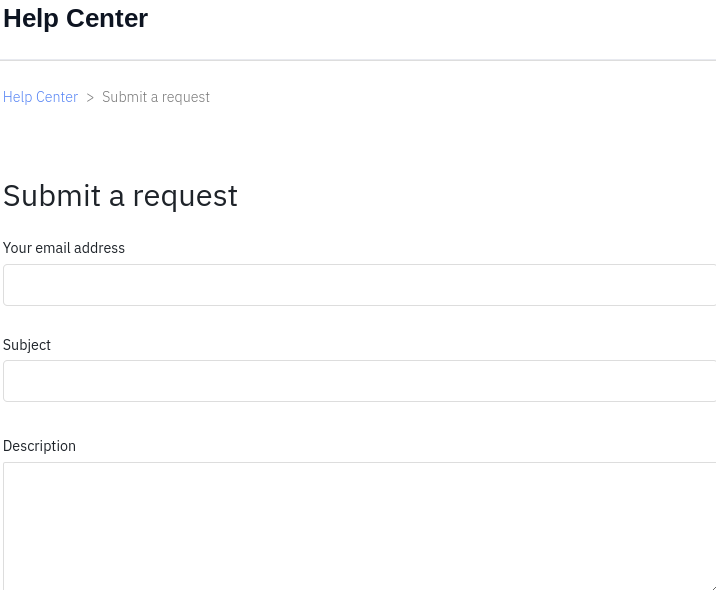Click the large 'Submit a request' heading
The height and width of the screenshot is (590, 716).
pyautogui.click(x=120, y=196)
